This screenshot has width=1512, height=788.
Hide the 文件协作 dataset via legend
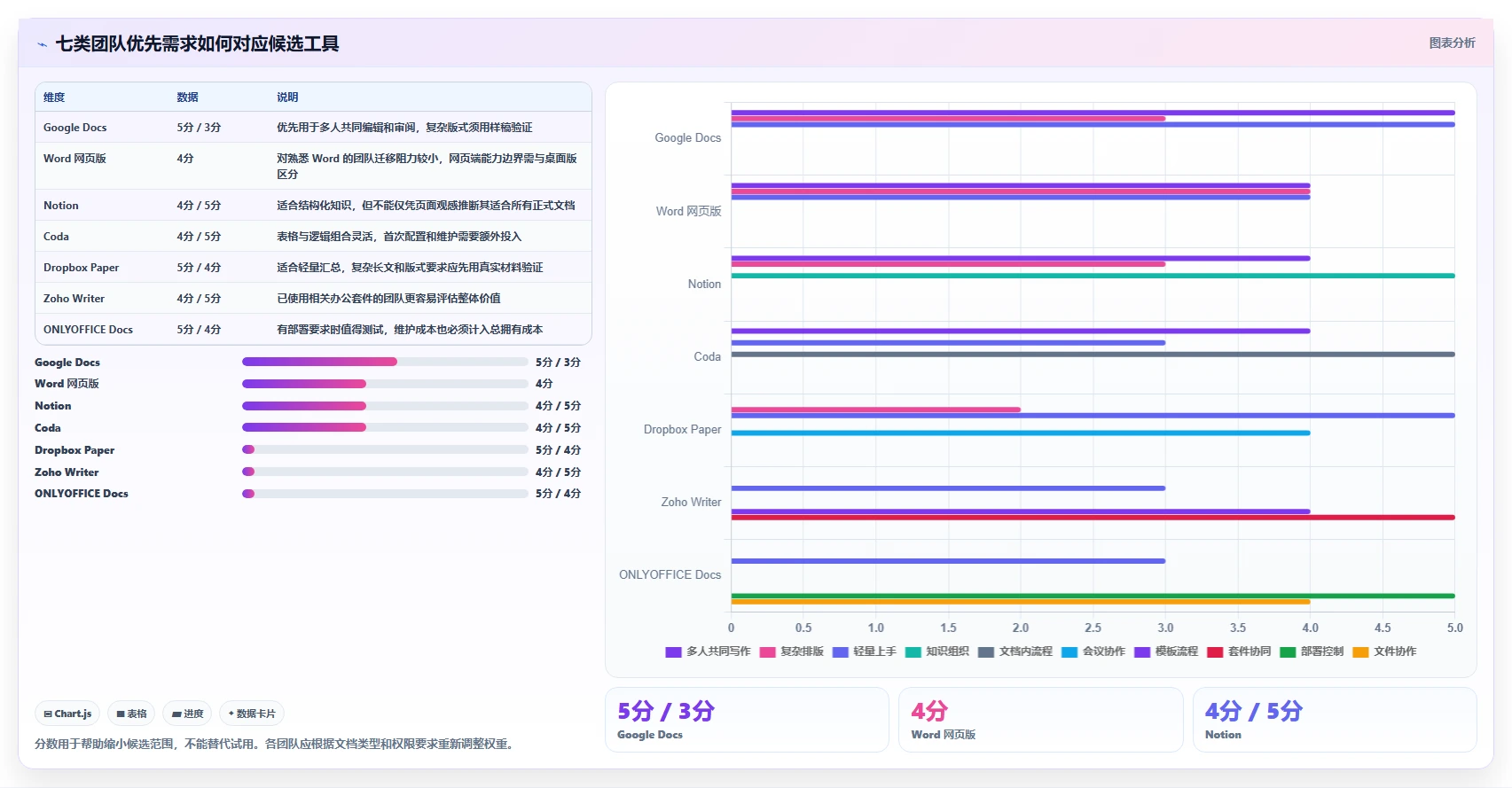[1384, 651]
